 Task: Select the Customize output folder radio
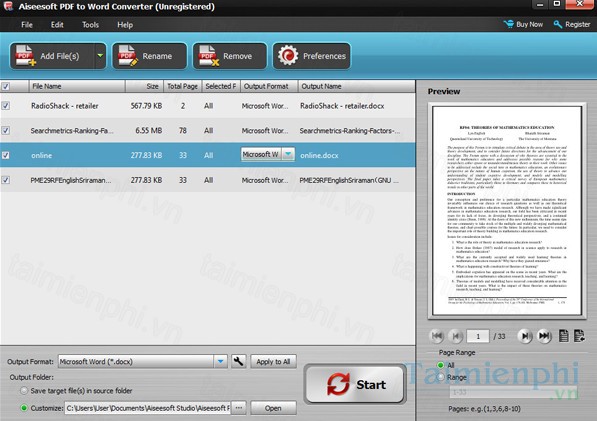[24, 408]
